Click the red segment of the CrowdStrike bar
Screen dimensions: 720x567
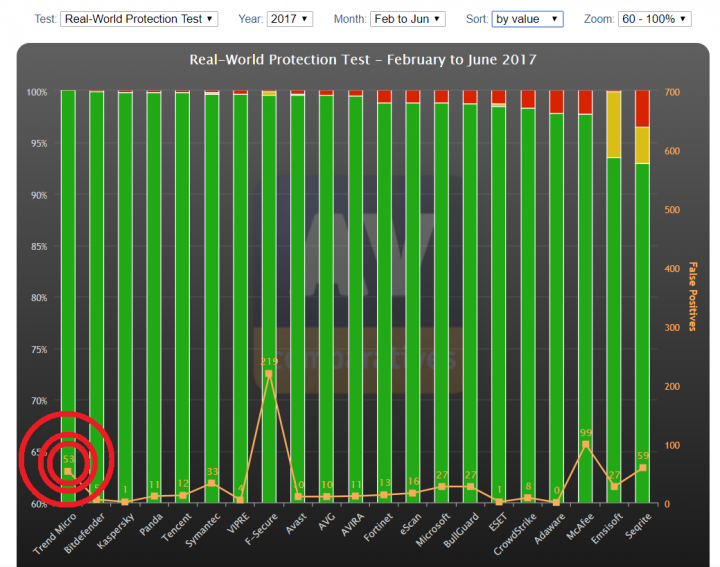528,99
